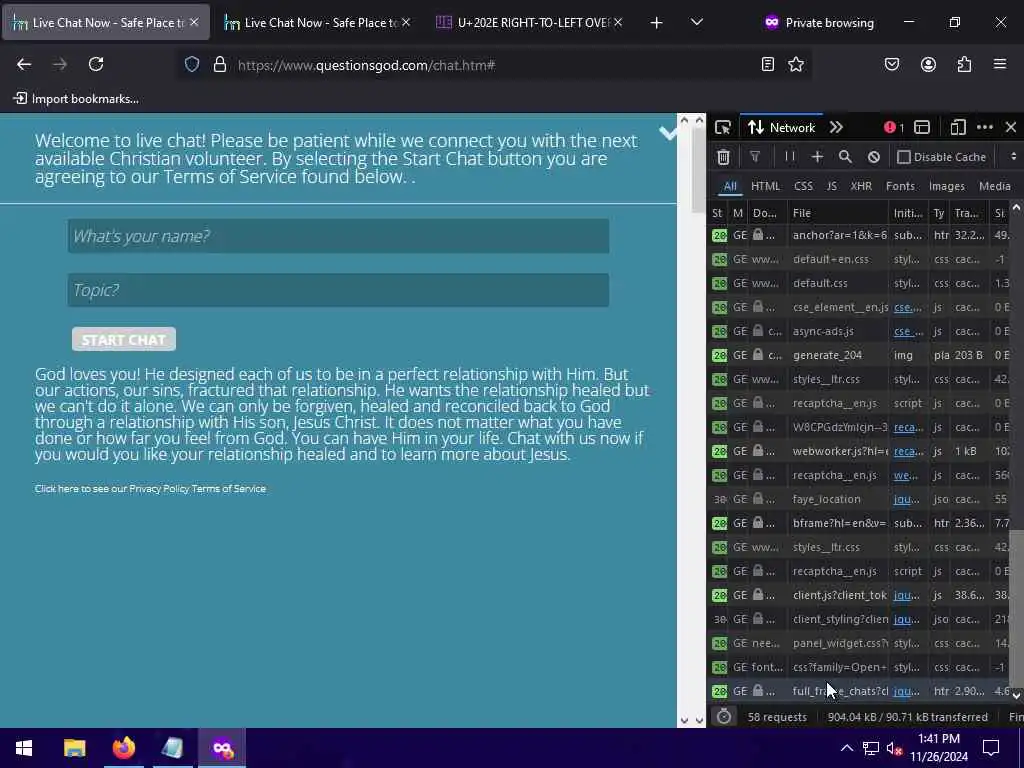Open File Explorer from taskbar

tap(74, 748)
